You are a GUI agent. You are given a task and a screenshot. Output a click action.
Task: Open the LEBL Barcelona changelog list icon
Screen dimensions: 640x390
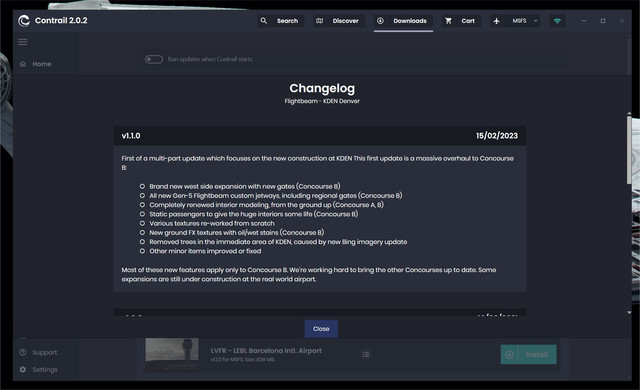click(x=366, y=355)
